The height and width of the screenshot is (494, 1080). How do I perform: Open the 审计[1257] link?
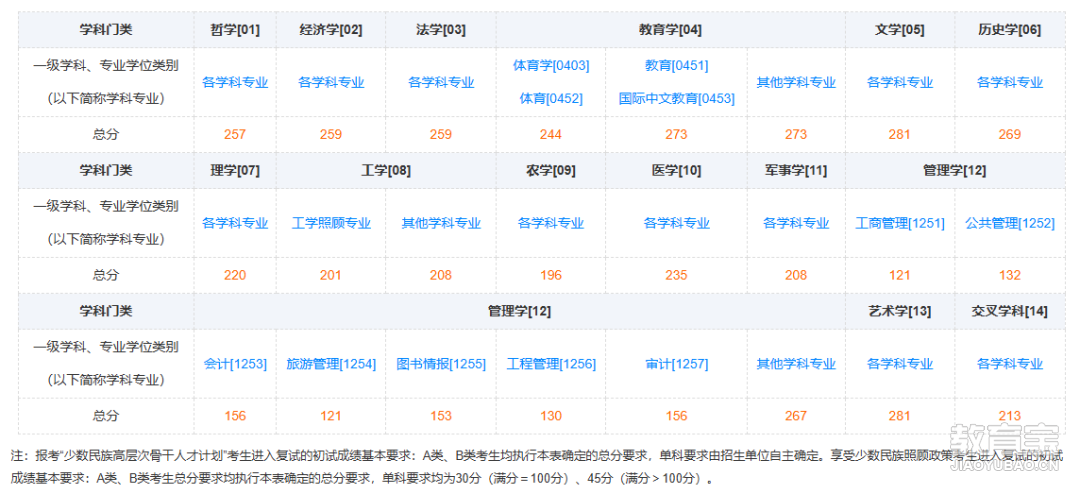pyautogui.click(x=676, y=364)
